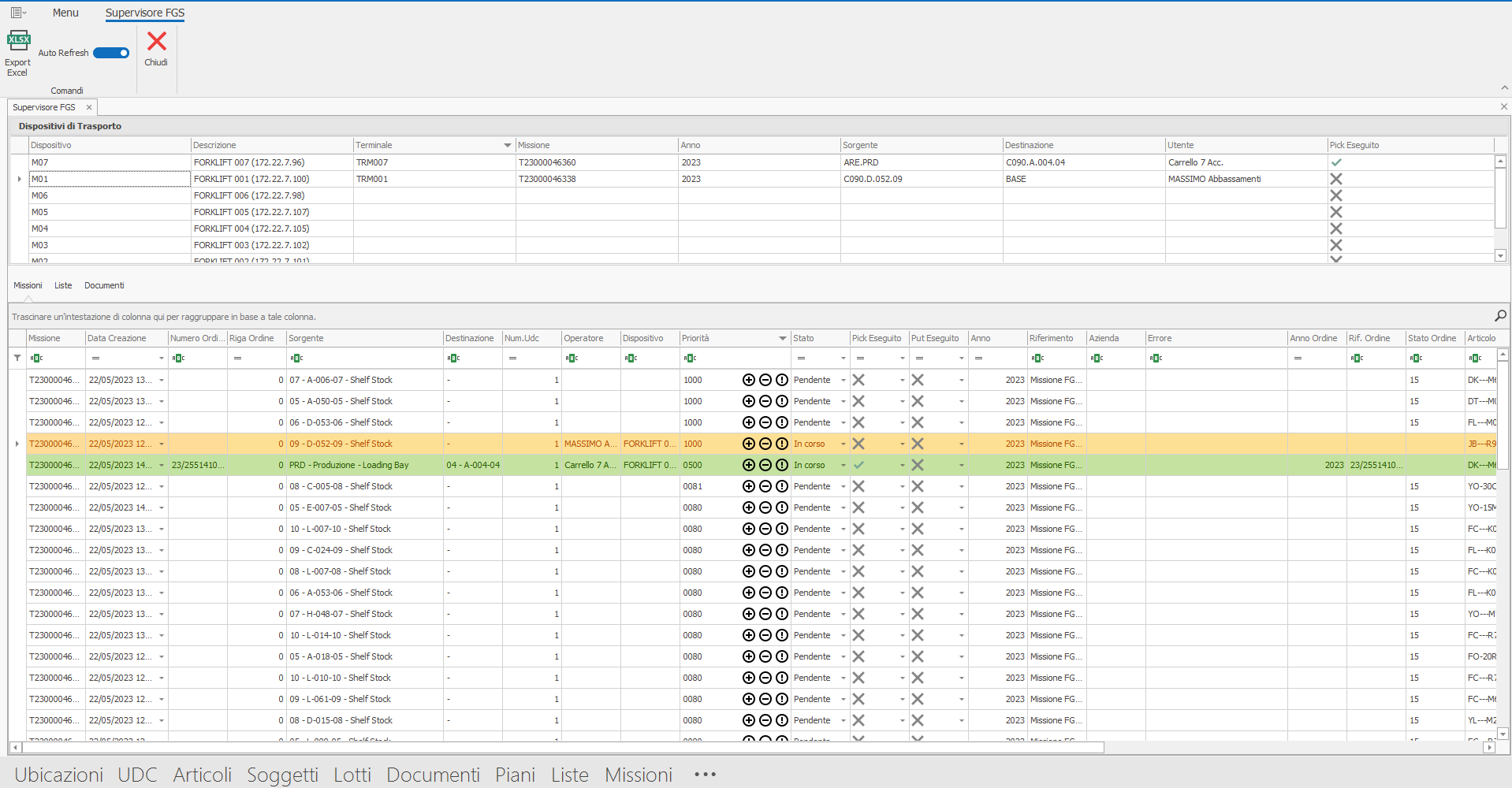Toggle Pick Eseguito for the green In corso row
This screenshot has height=788, width=1512.
(858, 465)
